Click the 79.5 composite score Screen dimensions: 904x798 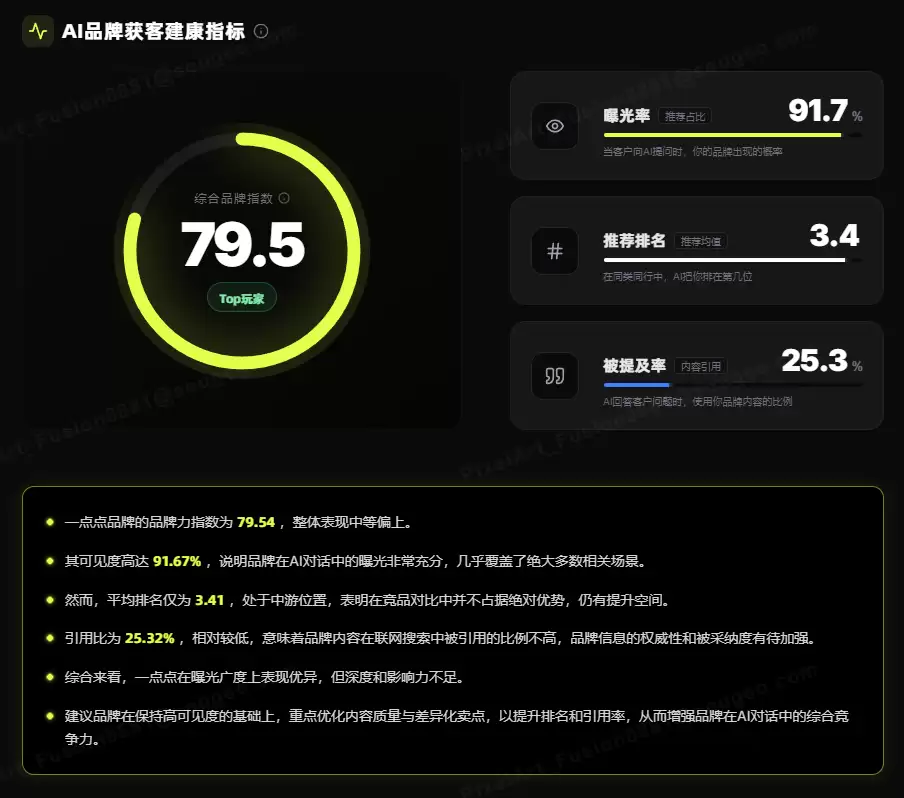tap(243, 245)
